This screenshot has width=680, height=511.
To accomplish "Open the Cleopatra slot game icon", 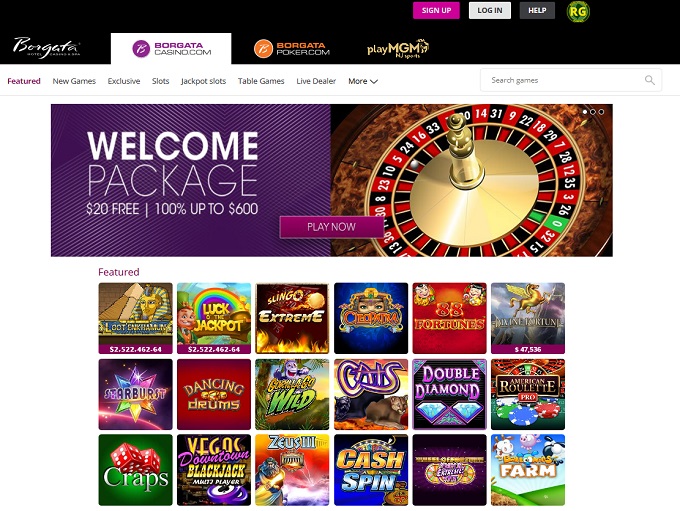I will (371, 318).
